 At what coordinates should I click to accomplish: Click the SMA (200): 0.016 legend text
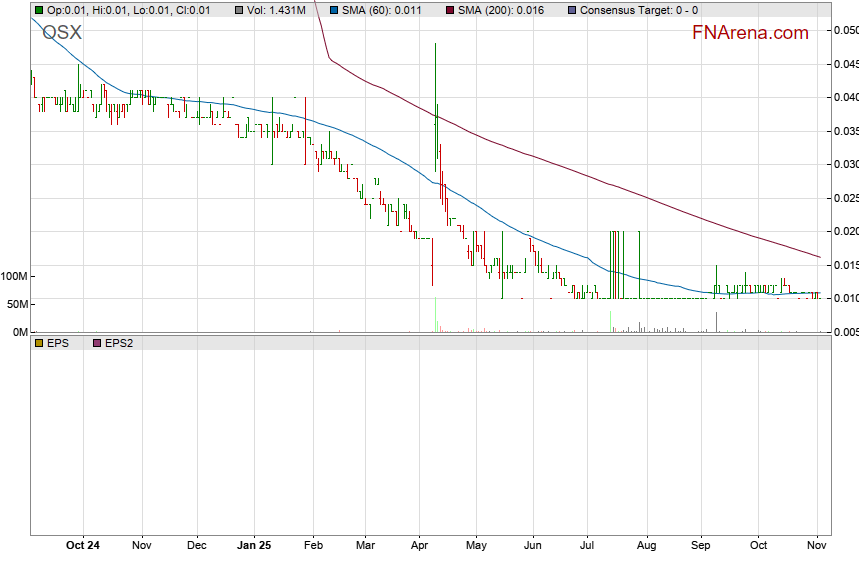(499, 10)
